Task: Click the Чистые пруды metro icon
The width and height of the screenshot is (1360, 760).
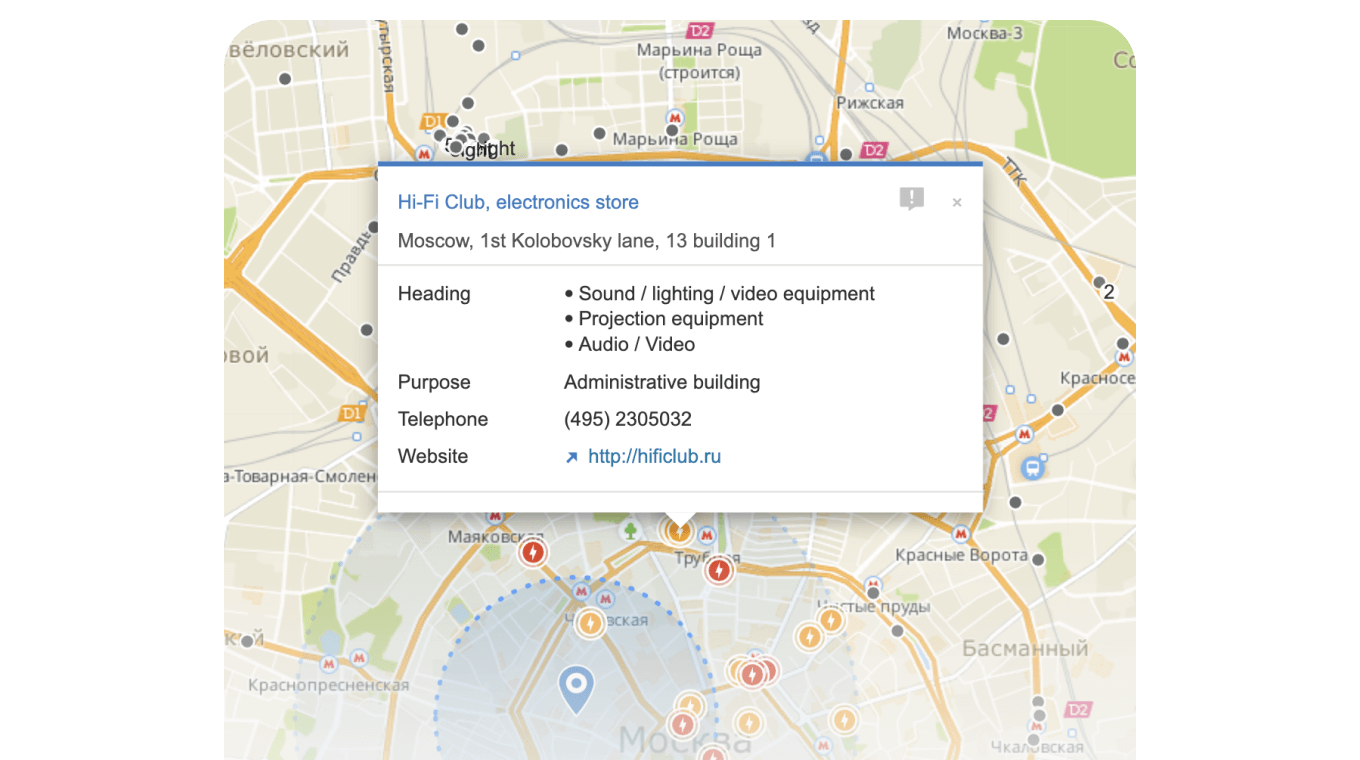Action: point(873,586)
